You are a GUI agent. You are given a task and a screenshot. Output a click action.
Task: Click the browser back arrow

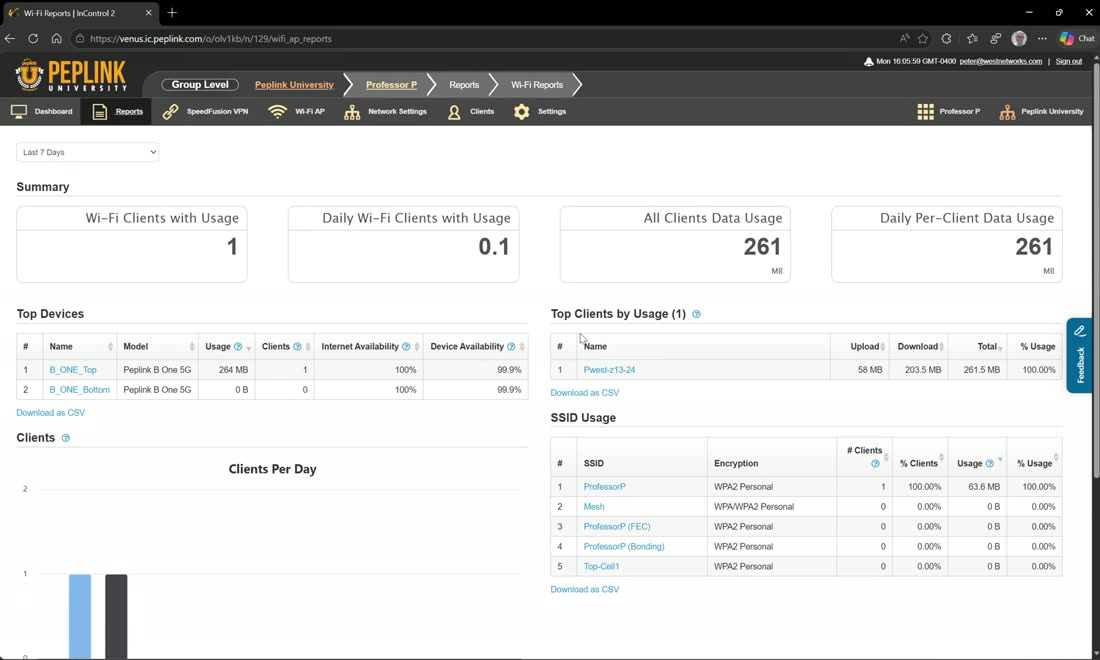coord(10,39)
